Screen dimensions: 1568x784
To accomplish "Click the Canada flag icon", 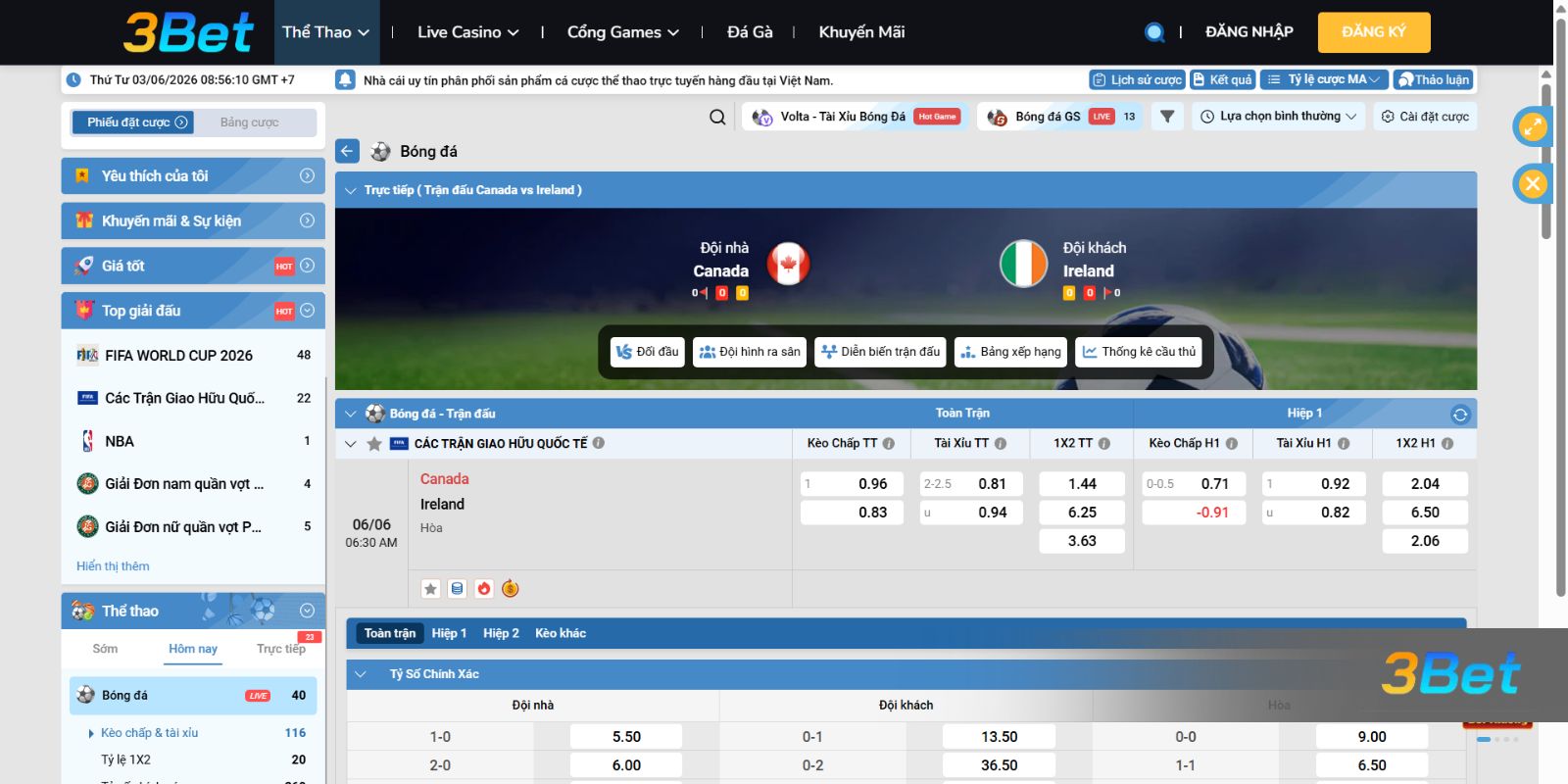I will pyautogui.click(x=788, y=264).
